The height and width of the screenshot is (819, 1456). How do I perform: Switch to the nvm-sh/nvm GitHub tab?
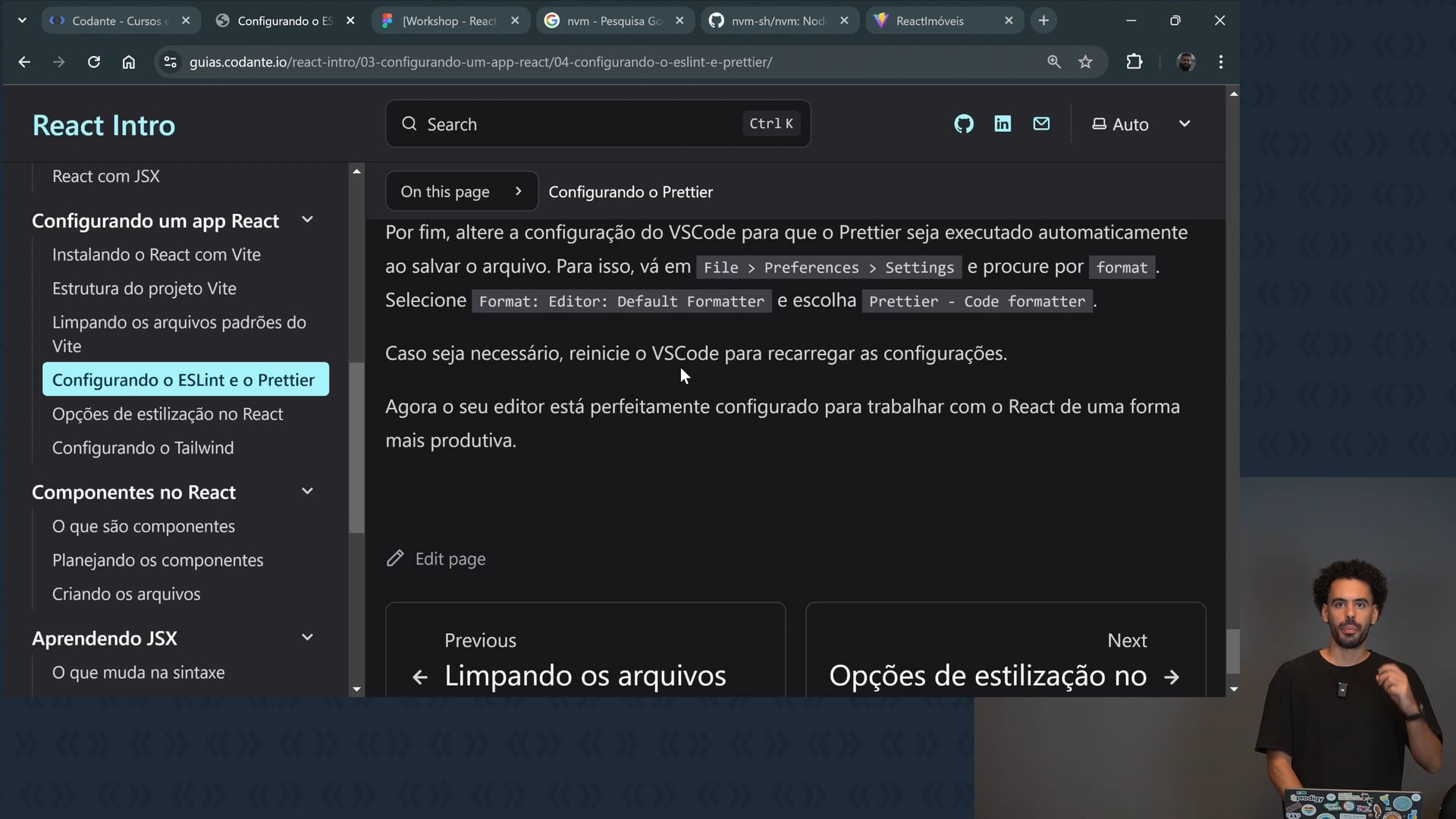click(779, 20)
